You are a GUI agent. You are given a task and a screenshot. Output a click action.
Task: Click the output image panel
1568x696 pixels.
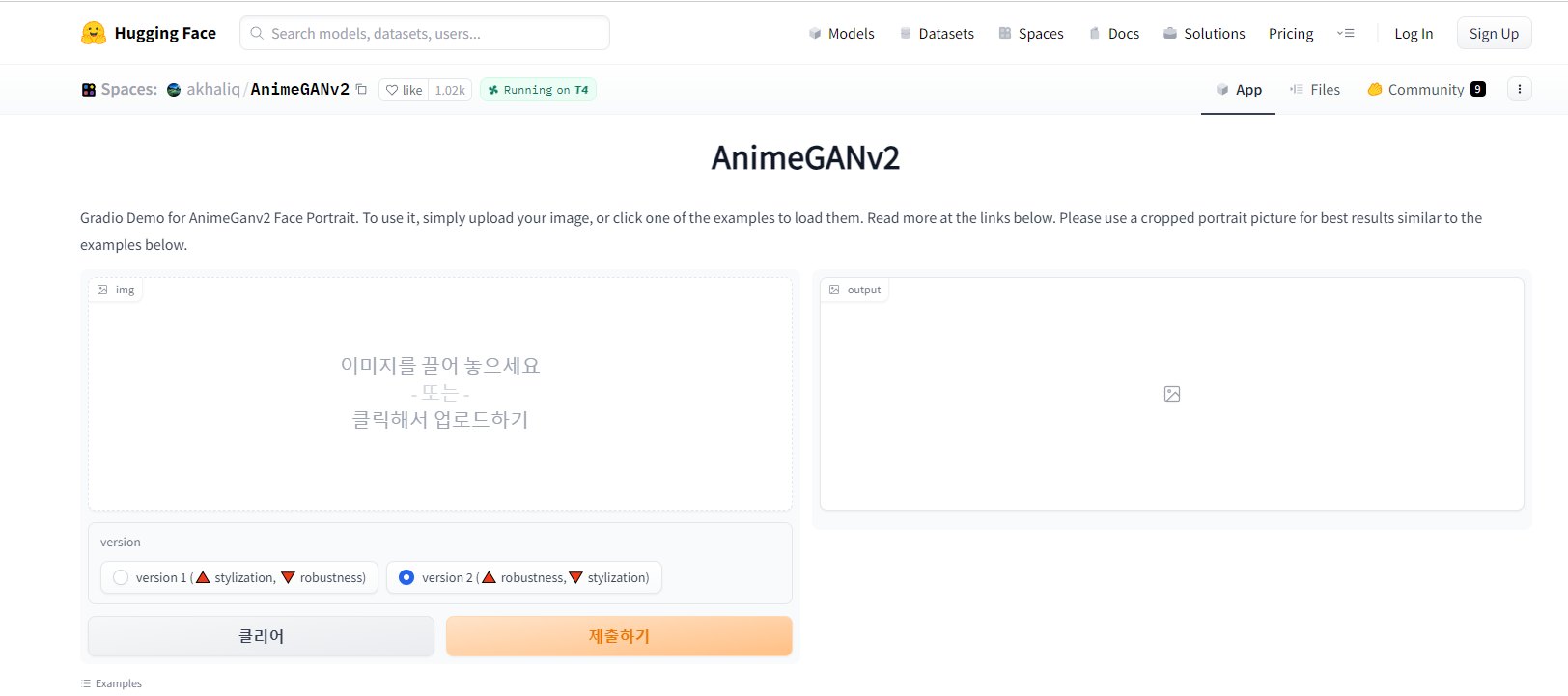[x=1172, y=394]
